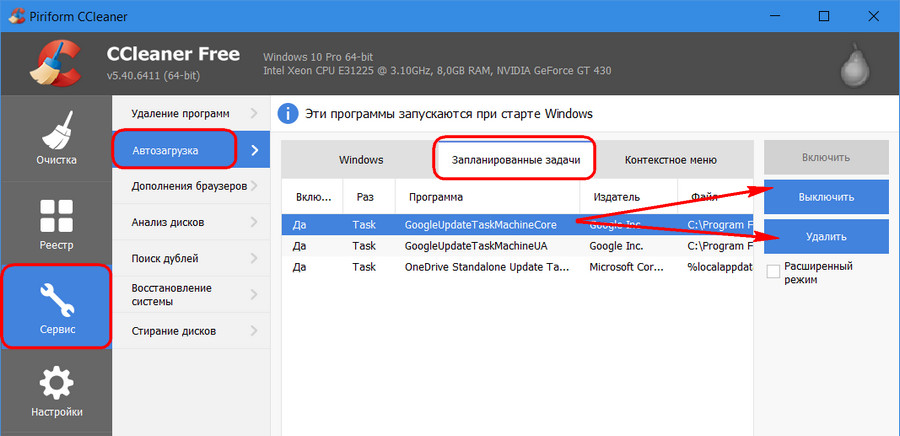Open Анализ дисков menu item

(x=191, y=222)
